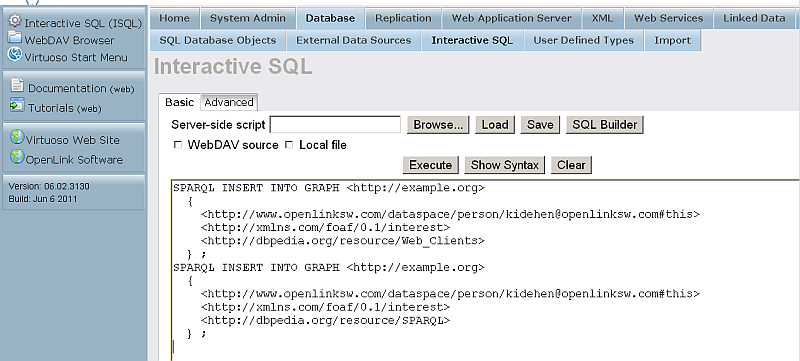Select the Basic tab
Viewport: 800px width, 361px height.
point(180,102)
